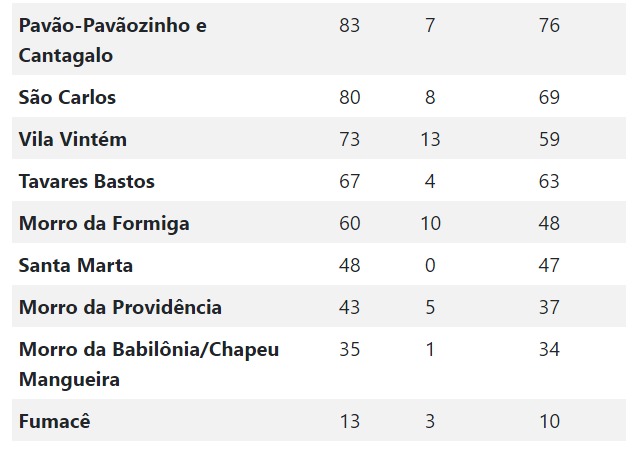Click the Morro da Formiga label

pos(104,224)
